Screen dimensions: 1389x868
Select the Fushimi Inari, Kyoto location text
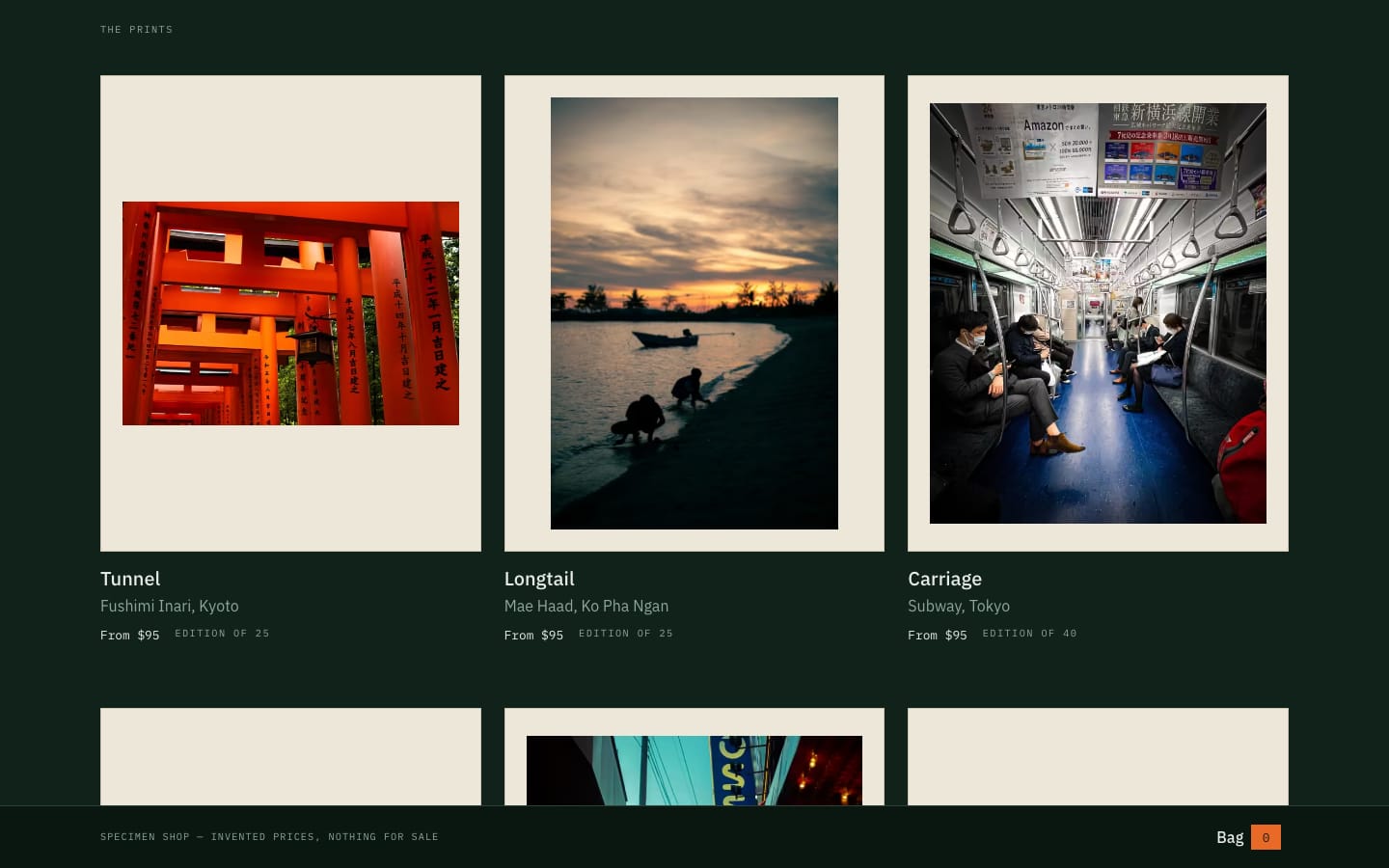tap(170, 606)
